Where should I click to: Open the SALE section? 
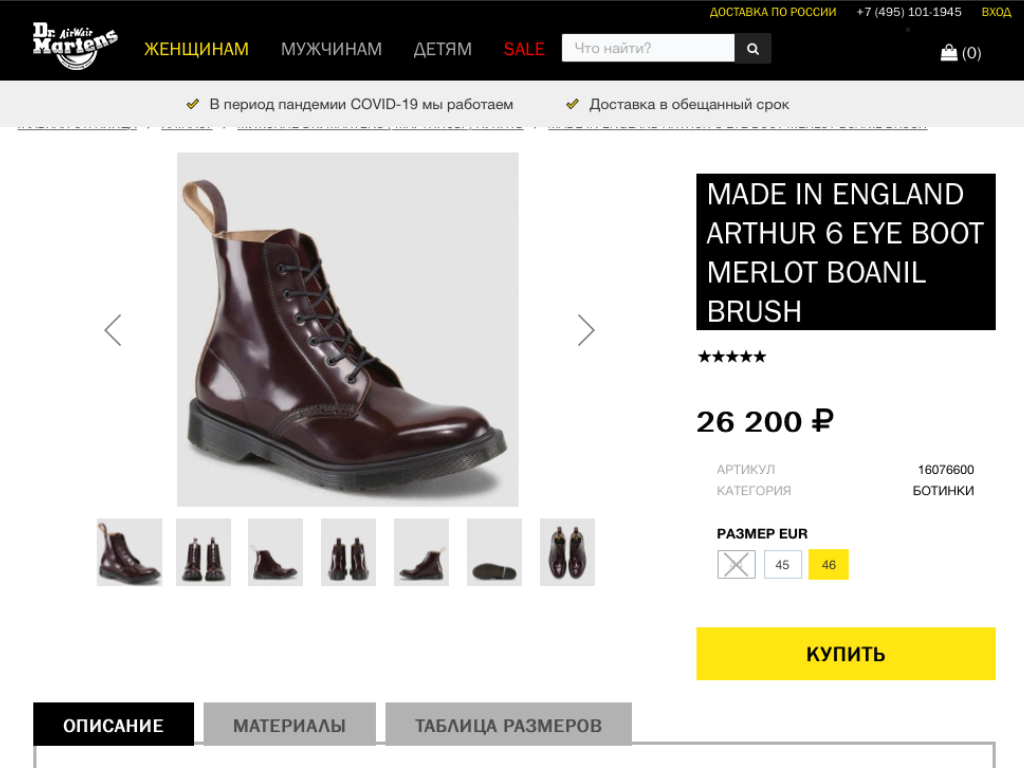click(x=524, y=49)
